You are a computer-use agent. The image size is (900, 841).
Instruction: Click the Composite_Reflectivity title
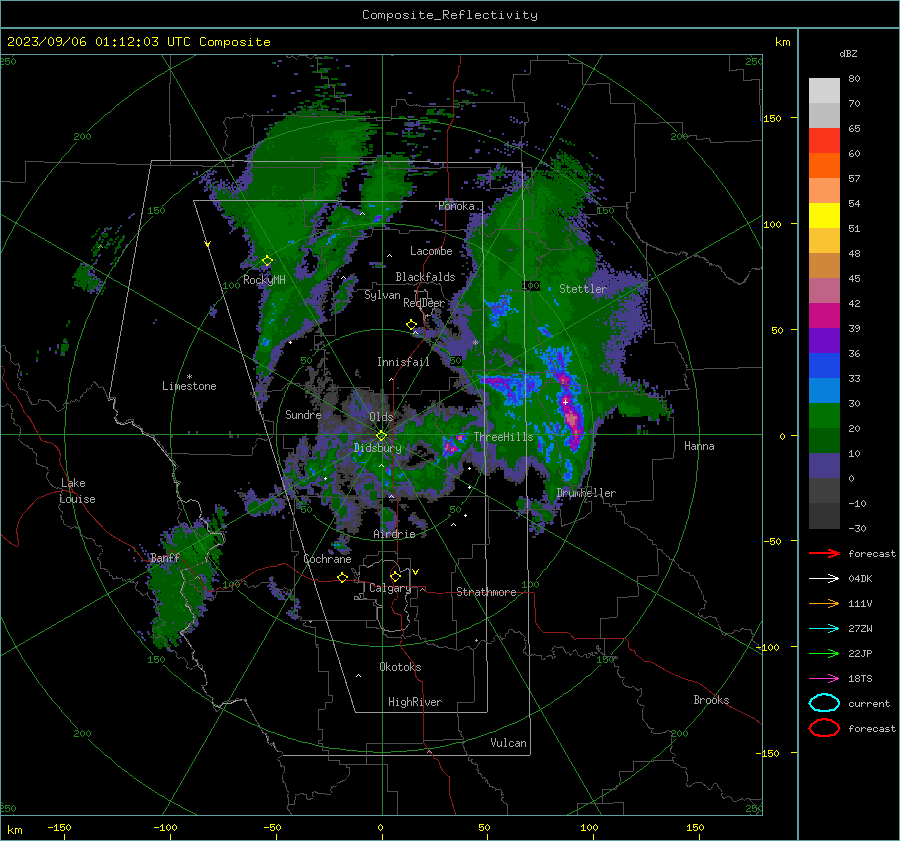pyautogui.click(x=450, y=15)
